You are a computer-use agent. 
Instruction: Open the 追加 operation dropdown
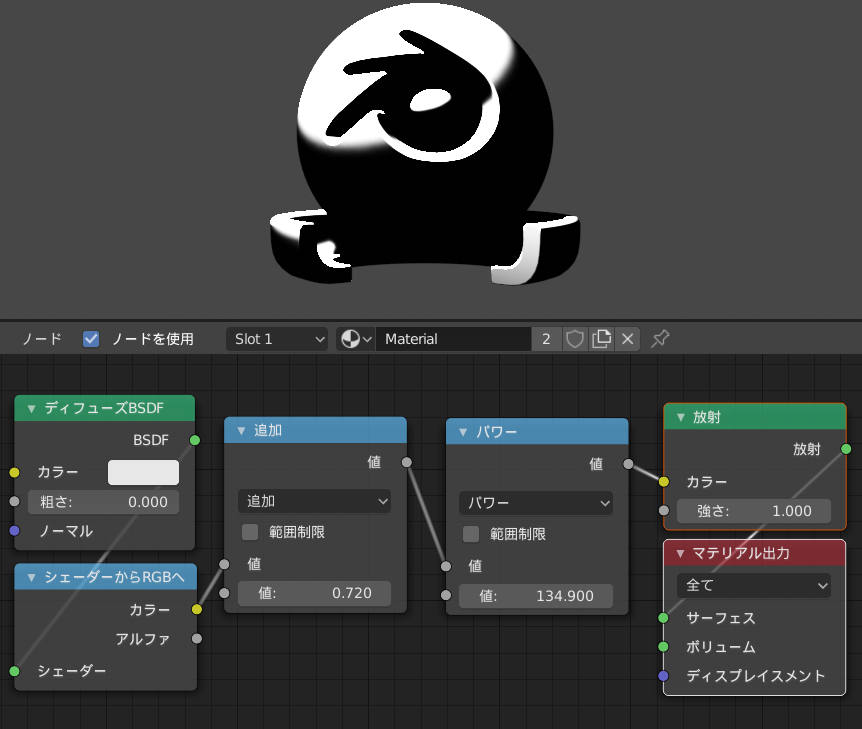(314, 501)
